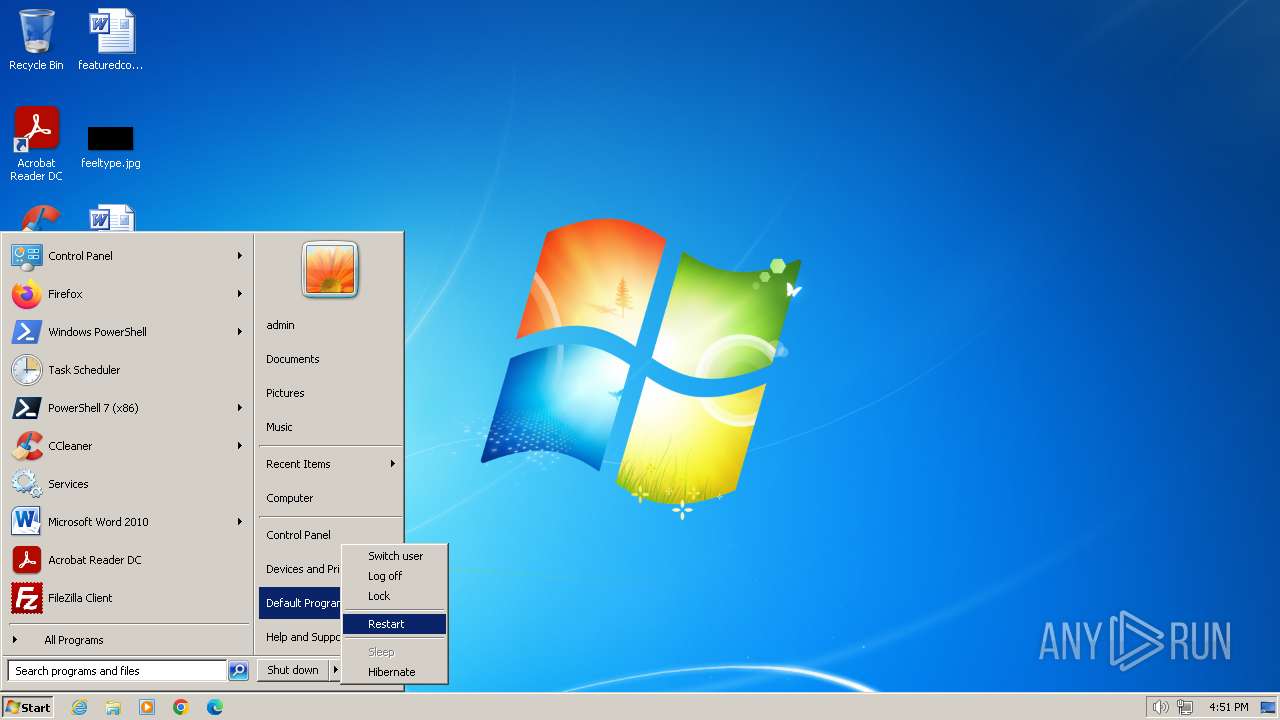Launch Microsoft Edge from taskbar
Screen dimensions: 1280x720
tap(215, 707)
